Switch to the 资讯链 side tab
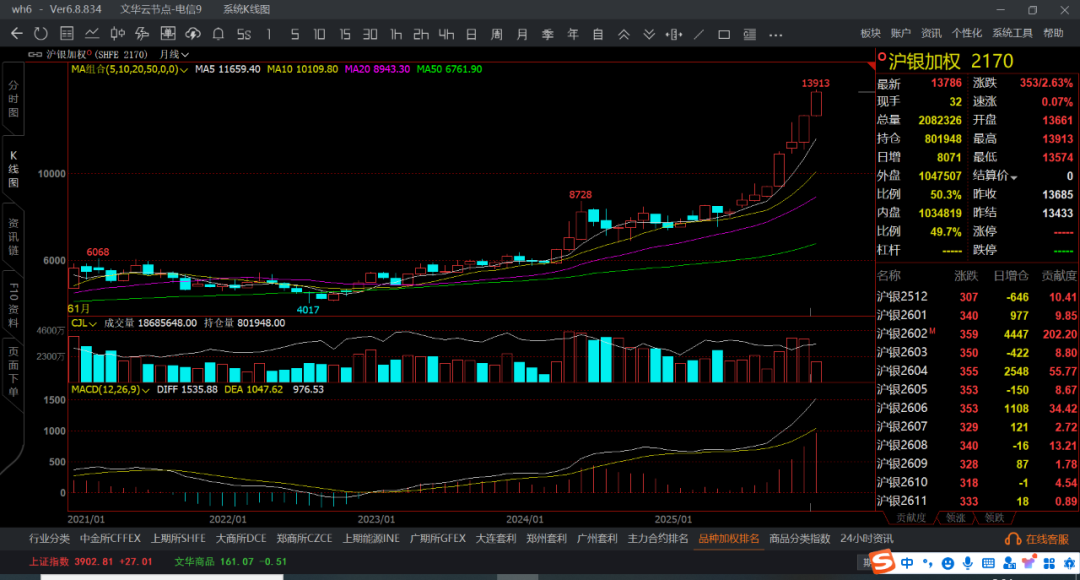 (13, 237)
